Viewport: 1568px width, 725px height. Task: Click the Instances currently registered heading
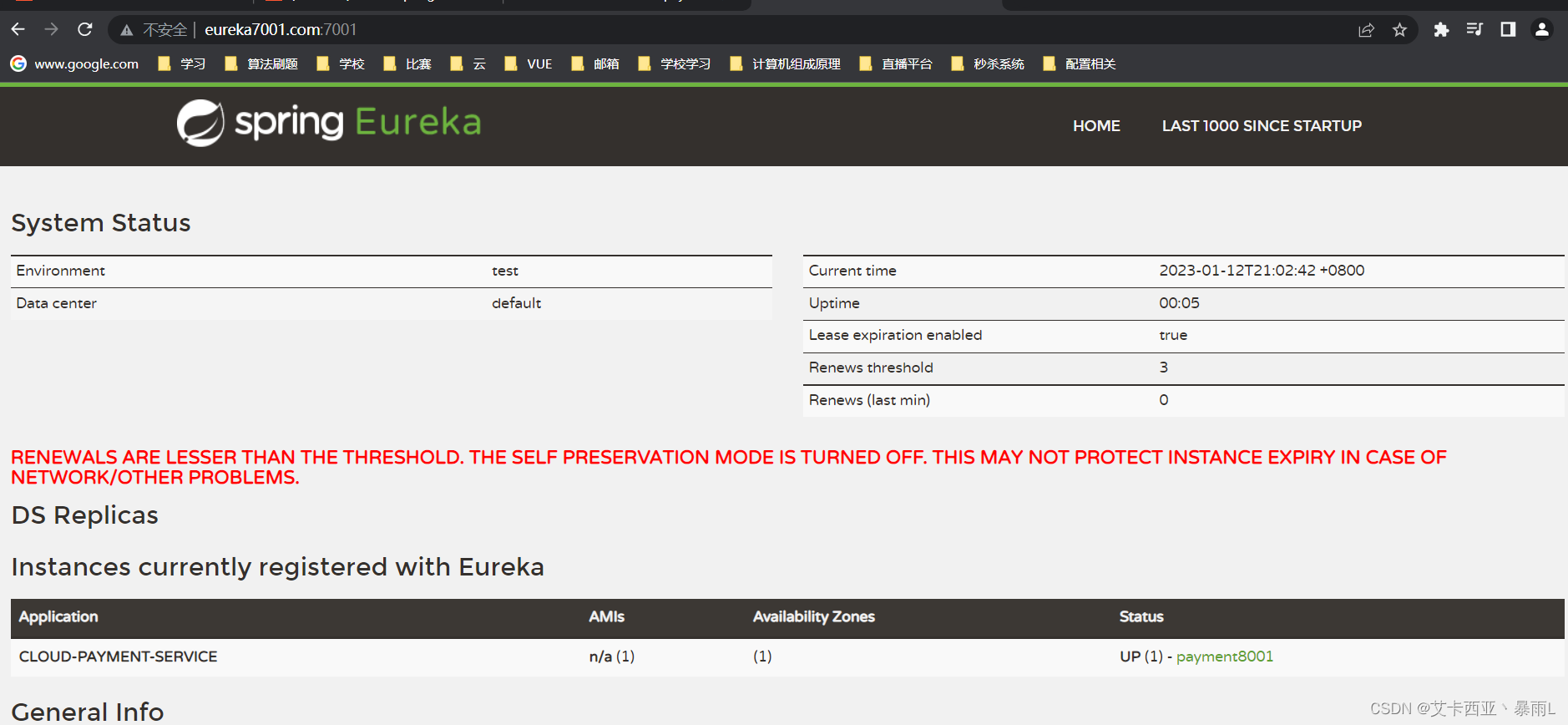point(277,567)
